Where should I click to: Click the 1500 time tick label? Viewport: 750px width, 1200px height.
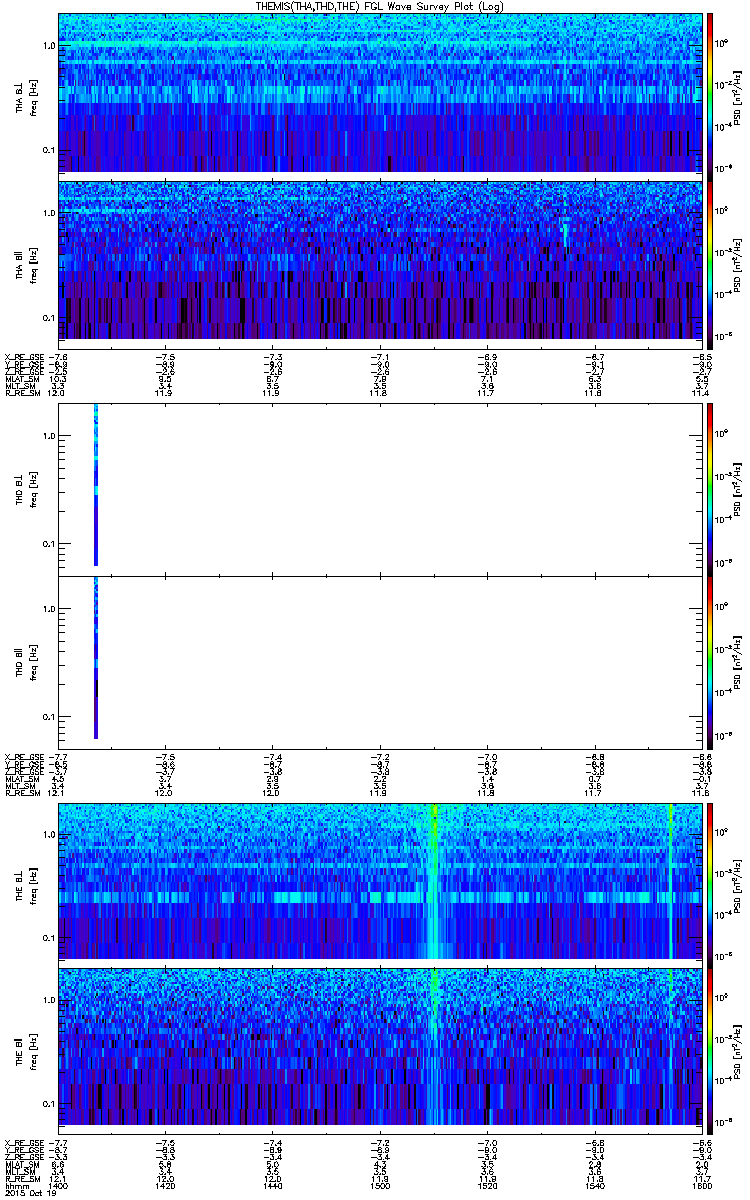[x=381, y=1186]
